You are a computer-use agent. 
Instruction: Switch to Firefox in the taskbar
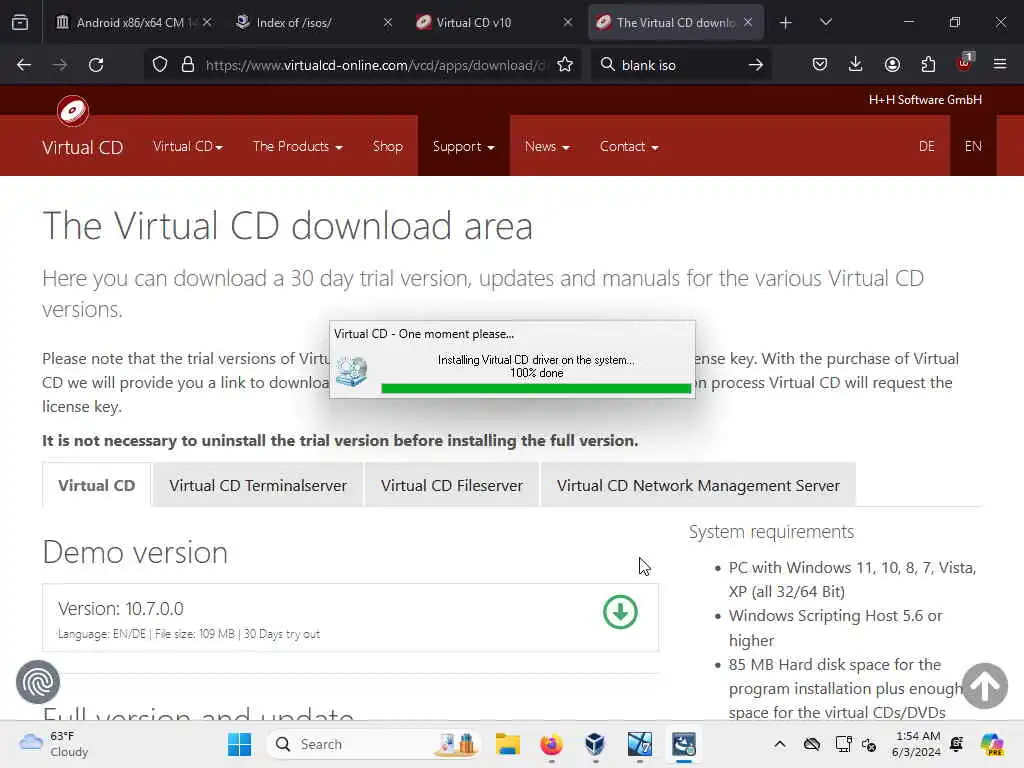click(551, 744)
